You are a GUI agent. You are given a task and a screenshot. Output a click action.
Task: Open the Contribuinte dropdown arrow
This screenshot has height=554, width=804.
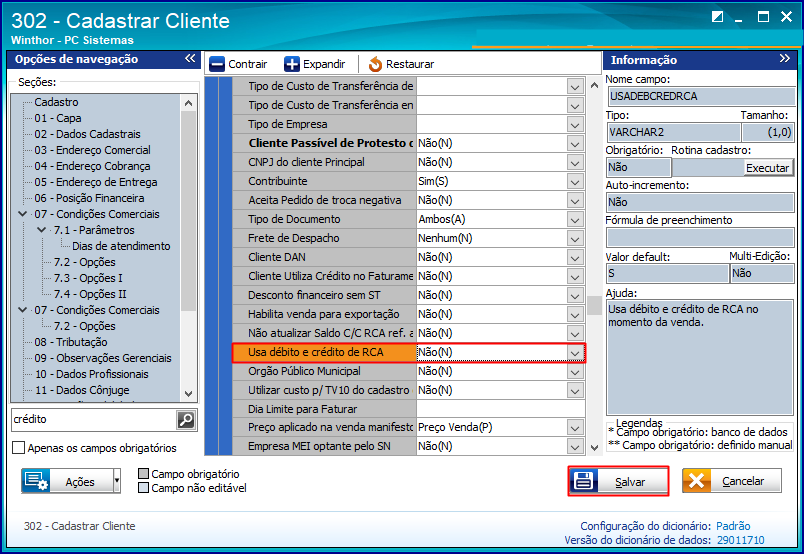tap(575, 182)
